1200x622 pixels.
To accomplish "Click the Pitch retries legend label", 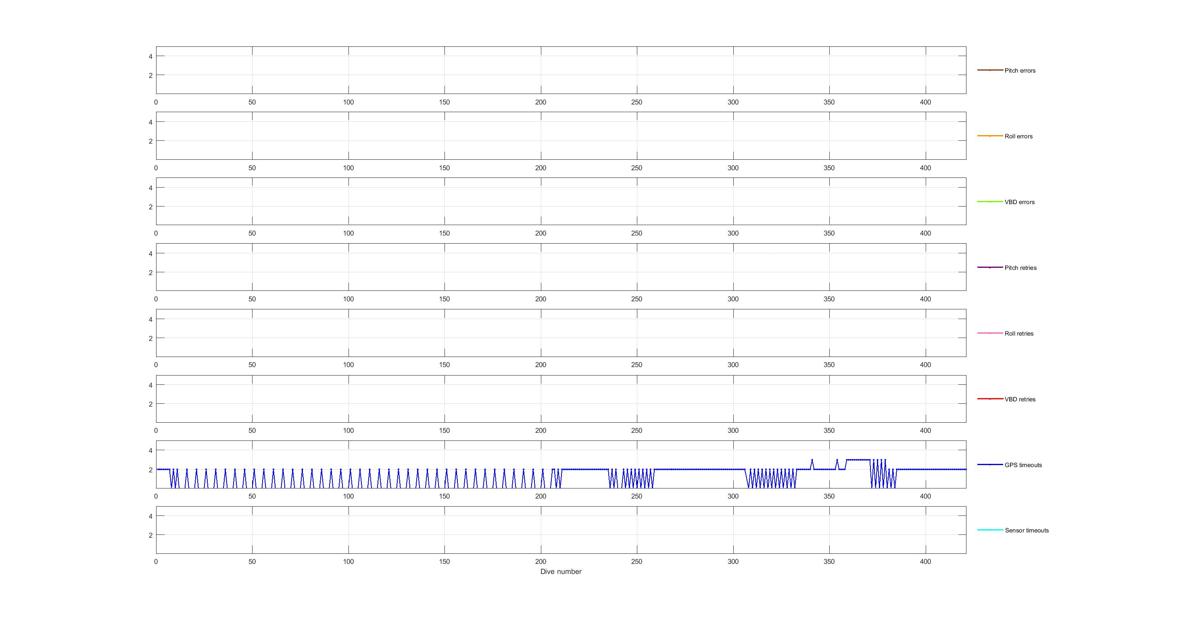I will pyautogui.click(x=1020, y=268).
